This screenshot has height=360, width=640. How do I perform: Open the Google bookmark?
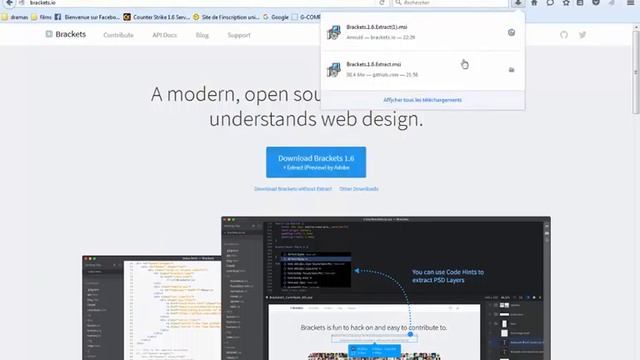[276, 17]
